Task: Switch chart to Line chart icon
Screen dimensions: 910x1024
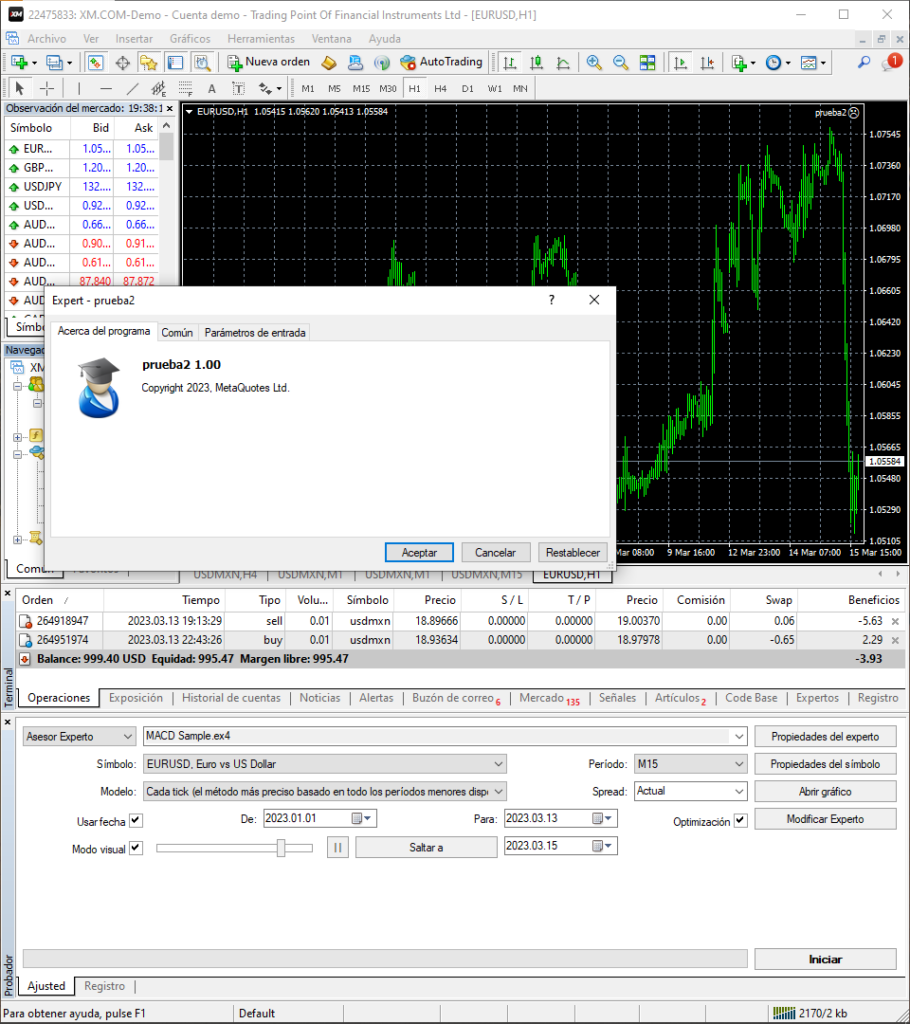Action: point(562,63)
